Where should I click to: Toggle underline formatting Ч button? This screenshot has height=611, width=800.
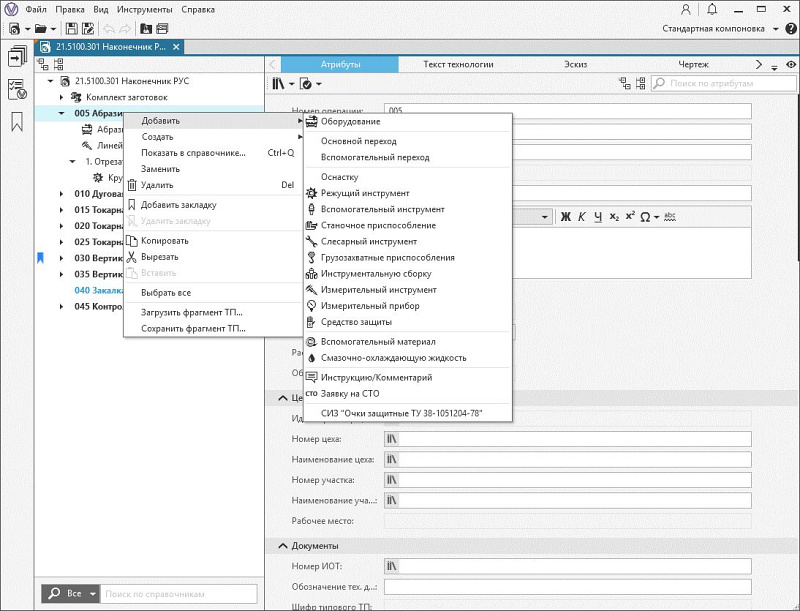coord(597,217)
